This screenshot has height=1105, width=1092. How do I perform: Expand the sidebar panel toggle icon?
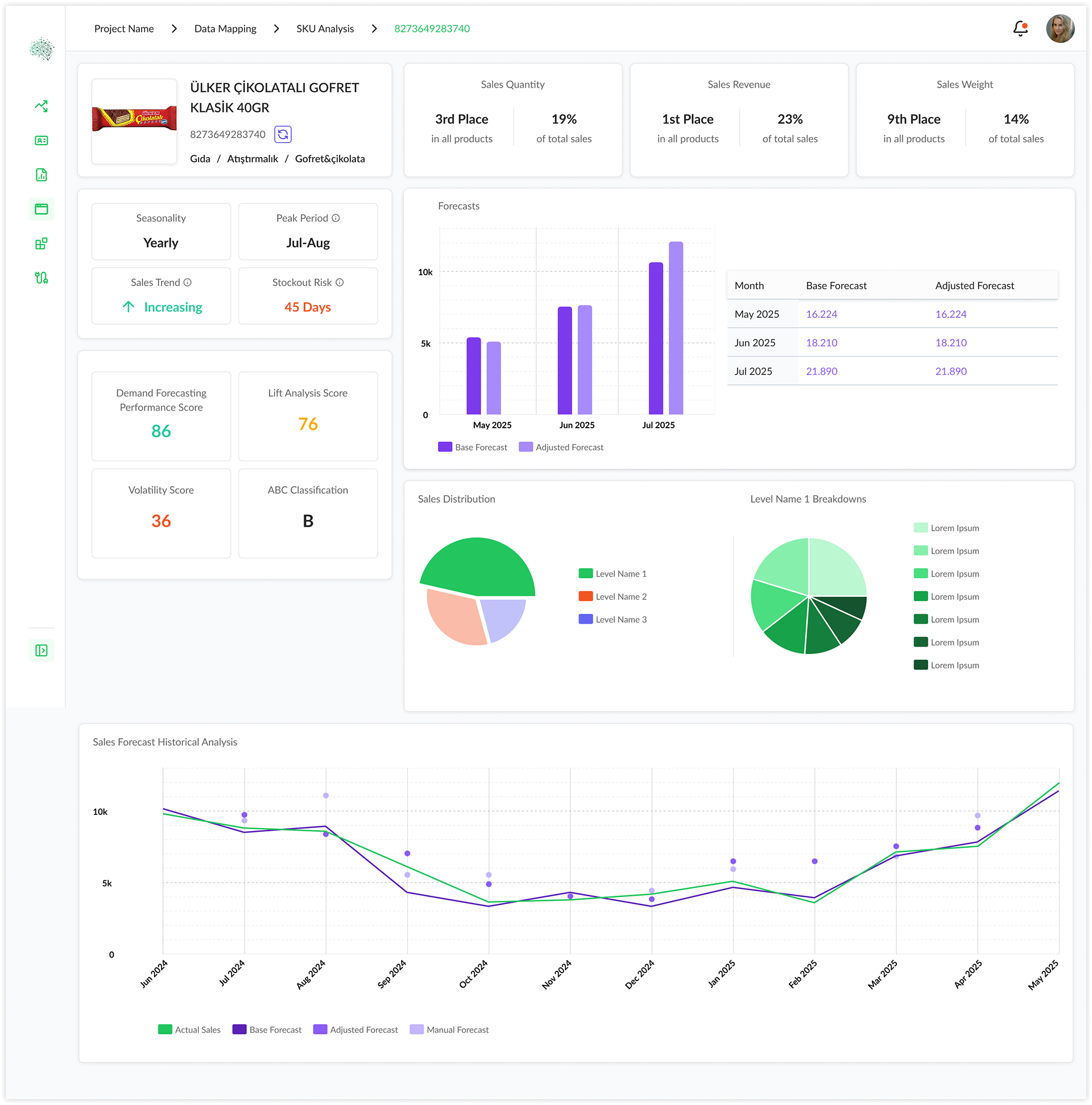click(41, 650)
